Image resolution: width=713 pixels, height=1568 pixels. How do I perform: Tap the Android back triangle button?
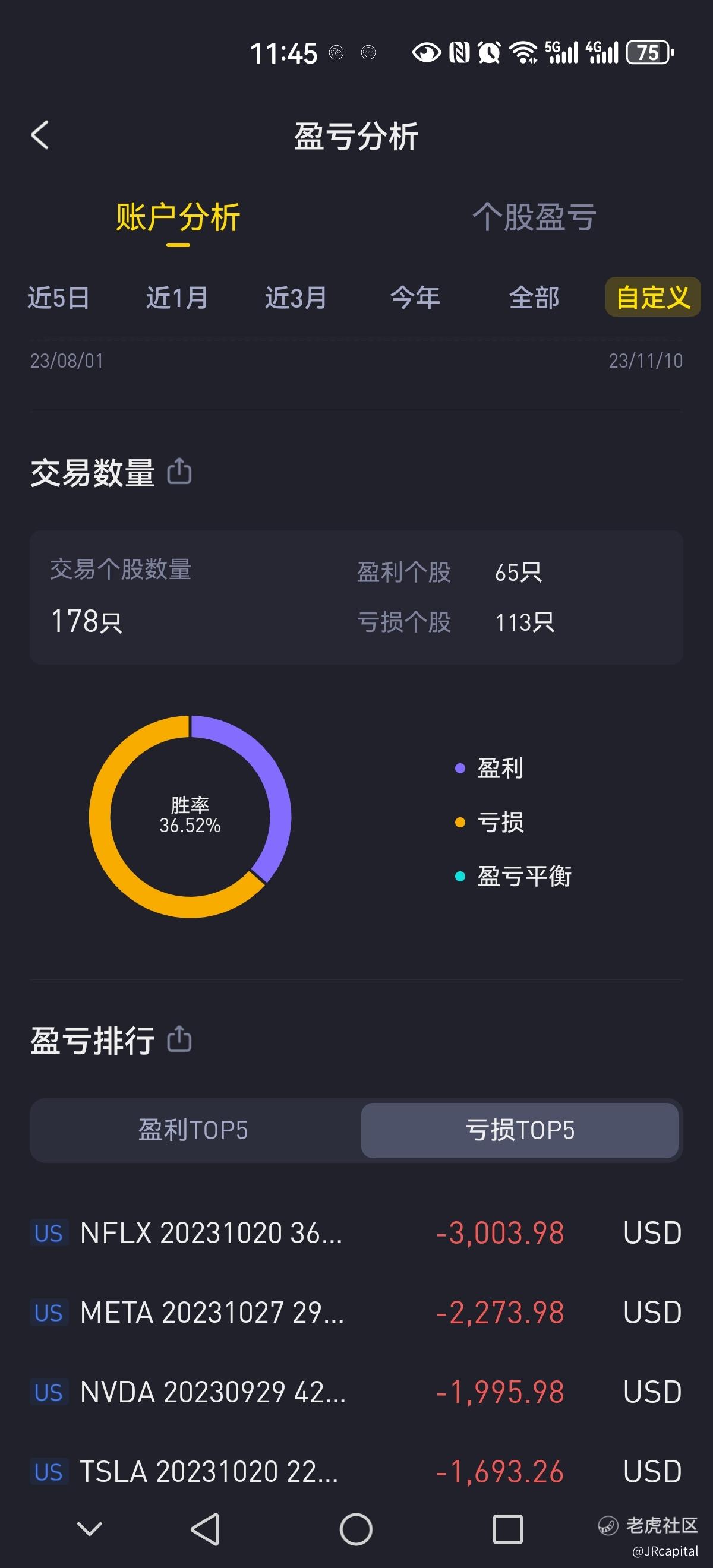(205, 1528)
